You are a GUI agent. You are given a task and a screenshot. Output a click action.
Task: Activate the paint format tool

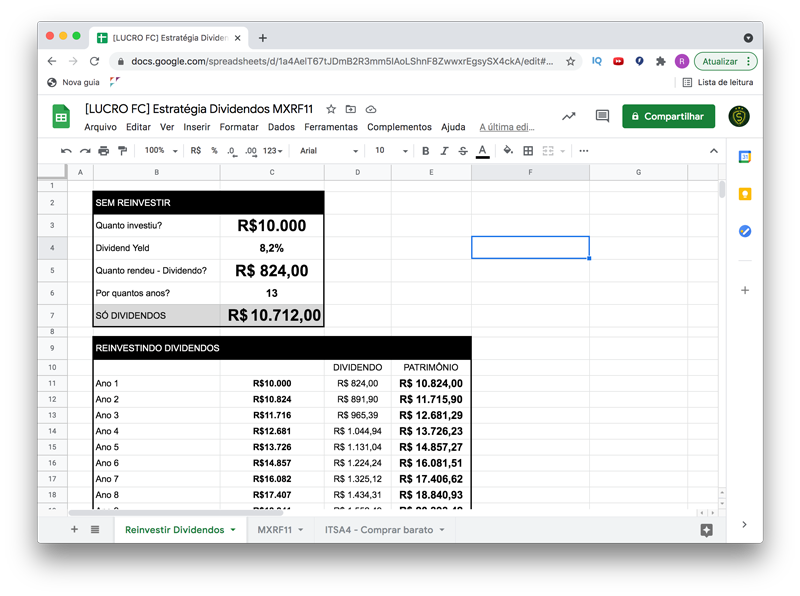point(122,151)
